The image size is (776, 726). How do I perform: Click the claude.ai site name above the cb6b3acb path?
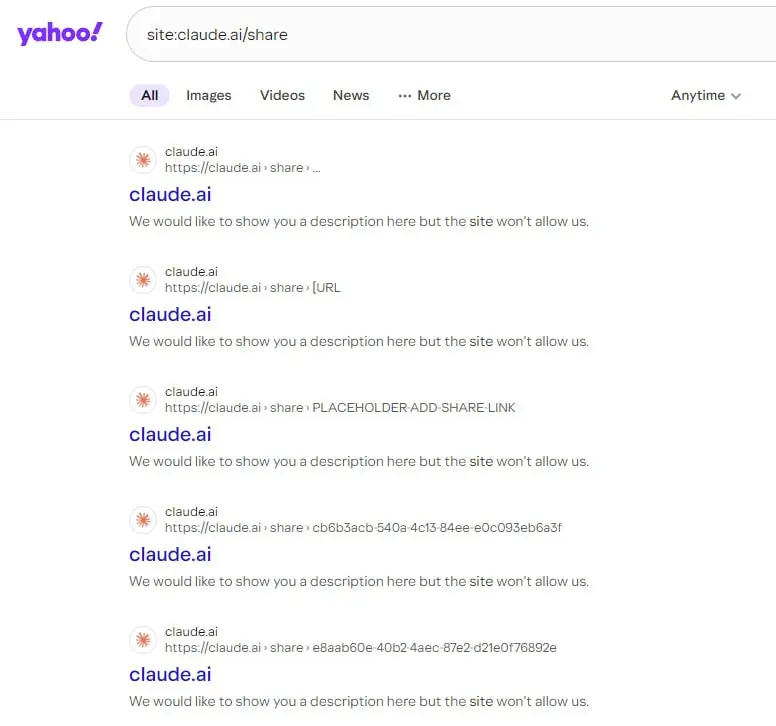(x=191, y=512)
